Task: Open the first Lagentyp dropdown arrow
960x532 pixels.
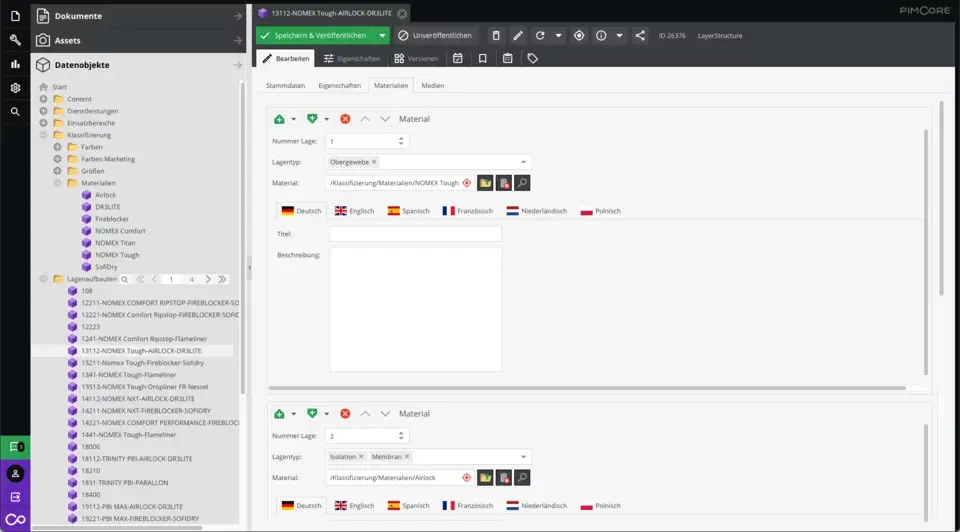Action: tap(523, 162)
